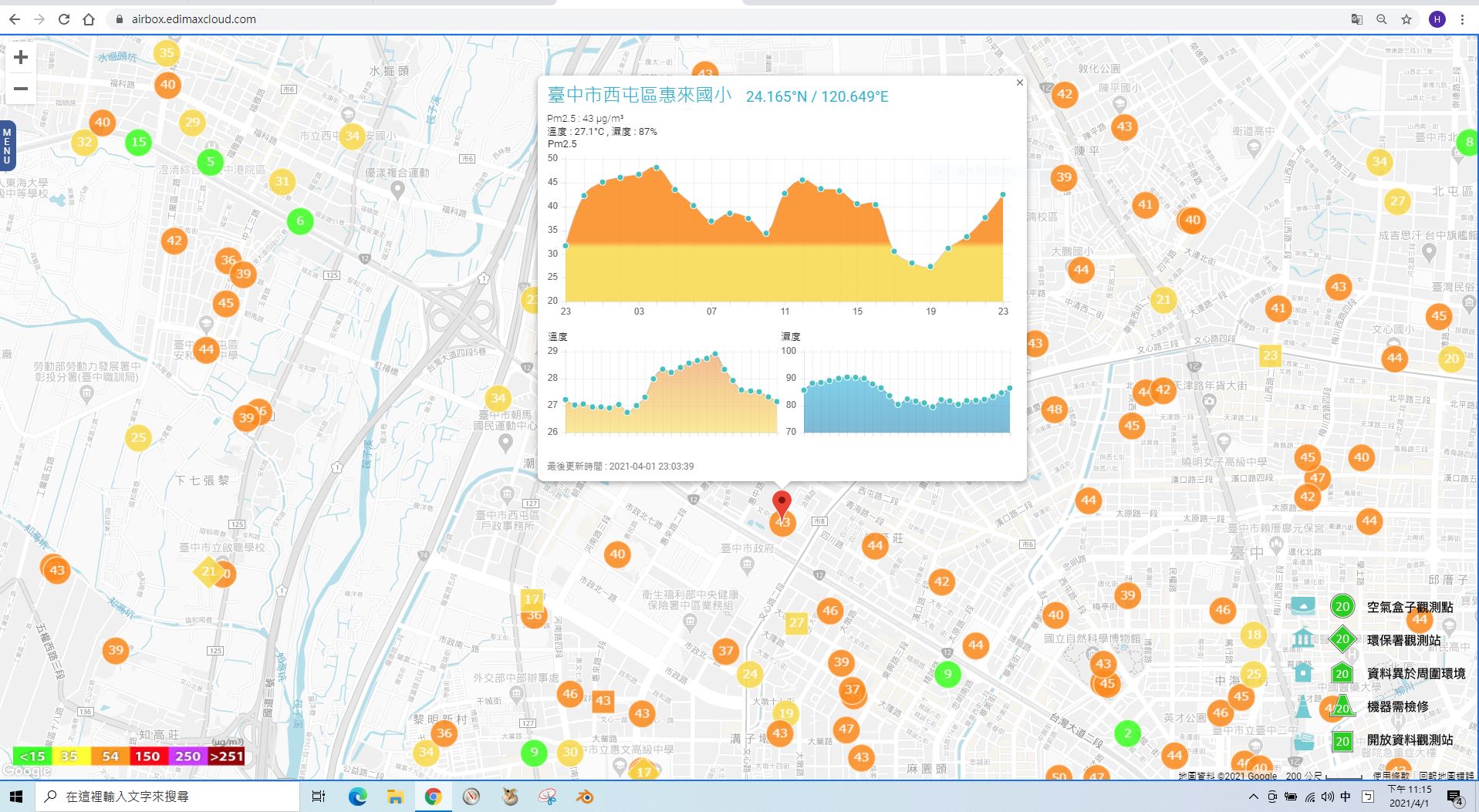Open Chrome three-dot menu
The width and height of the screenshot is (1479, 812).
[x=1462, y=19]
